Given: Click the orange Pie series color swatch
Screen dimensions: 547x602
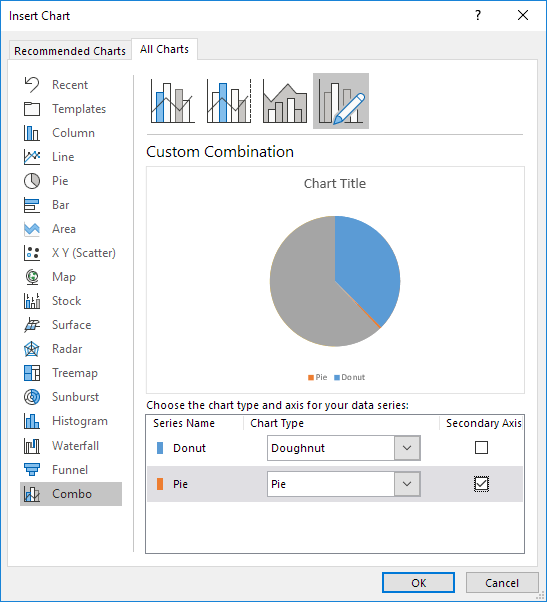Looking at the screenshot, I should tap(160, 484).
